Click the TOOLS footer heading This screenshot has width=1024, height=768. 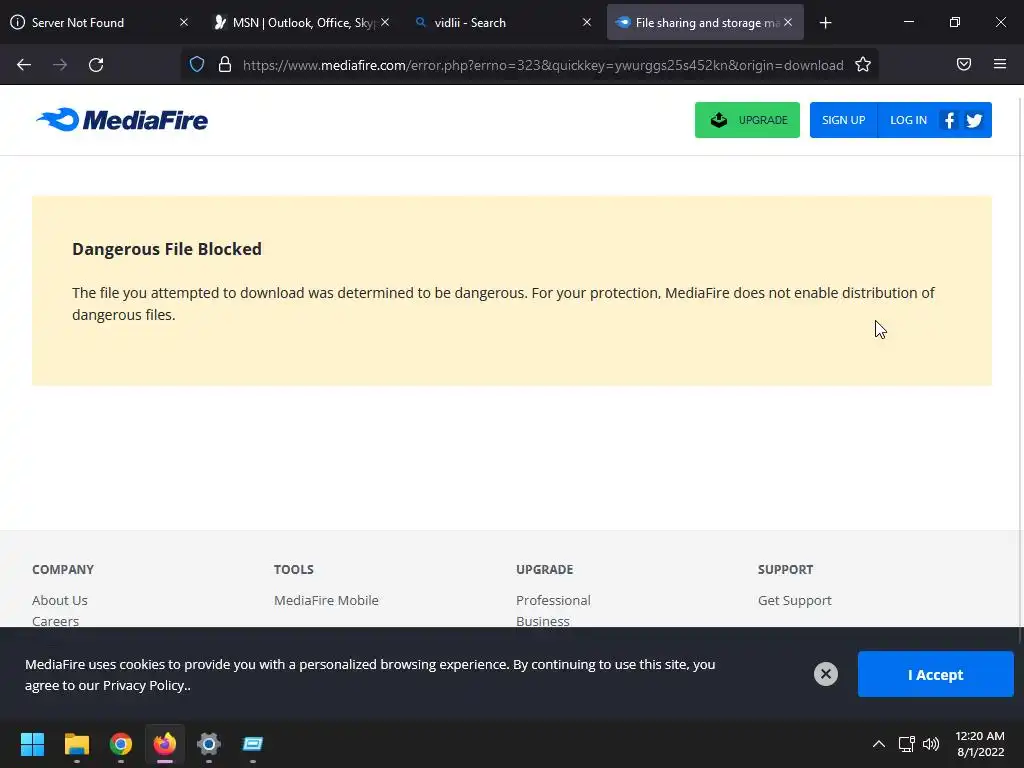(294, 569)
